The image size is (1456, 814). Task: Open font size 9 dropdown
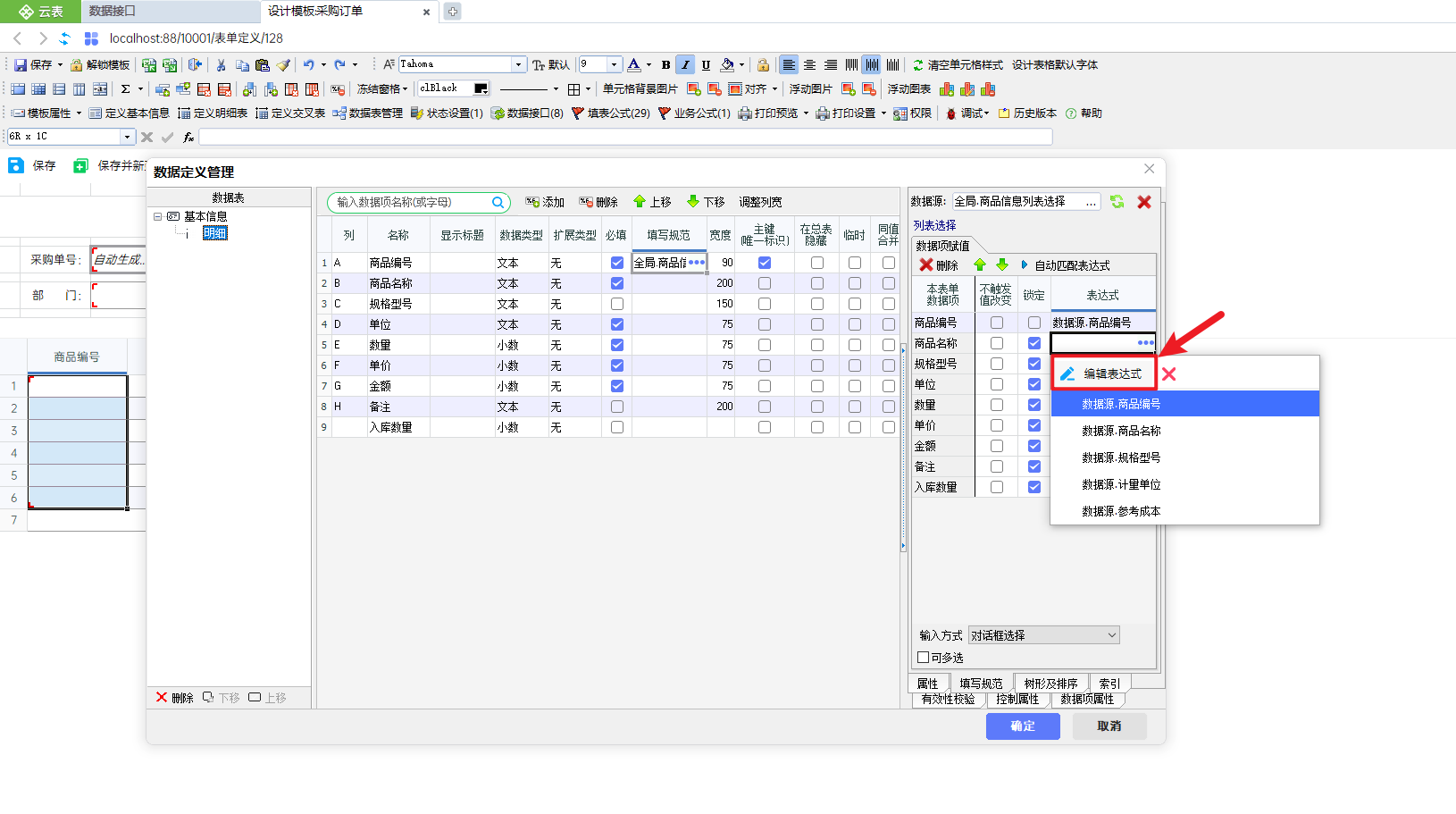point(614,64)
